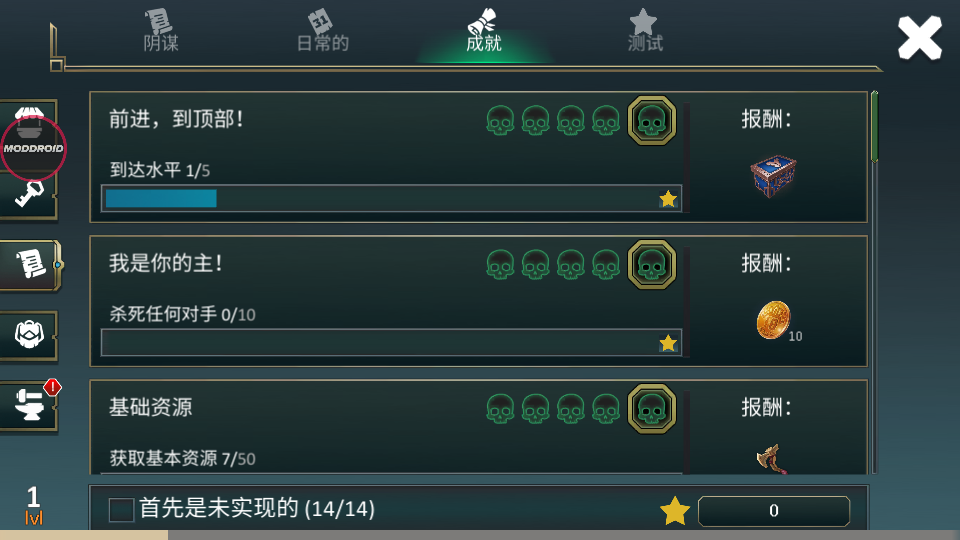Select highlighted skull badge for 我是你的主！
Viewport: 960px width, 540px height.
651,264
